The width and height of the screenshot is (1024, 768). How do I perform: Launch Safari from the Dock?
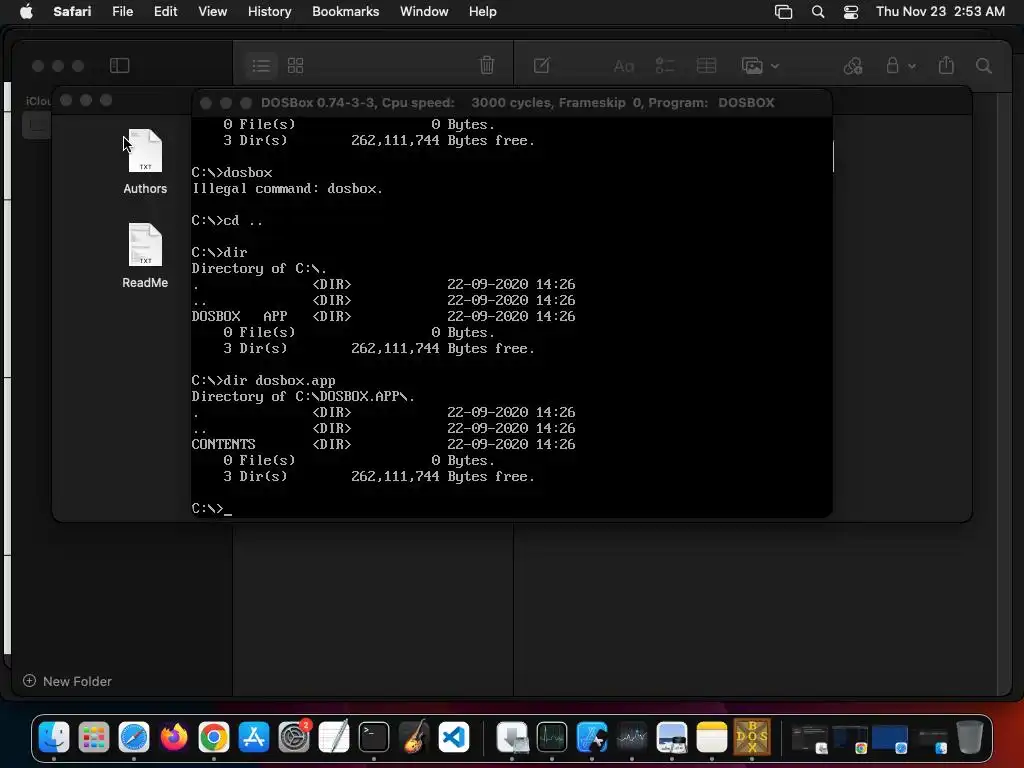point(134,737)
